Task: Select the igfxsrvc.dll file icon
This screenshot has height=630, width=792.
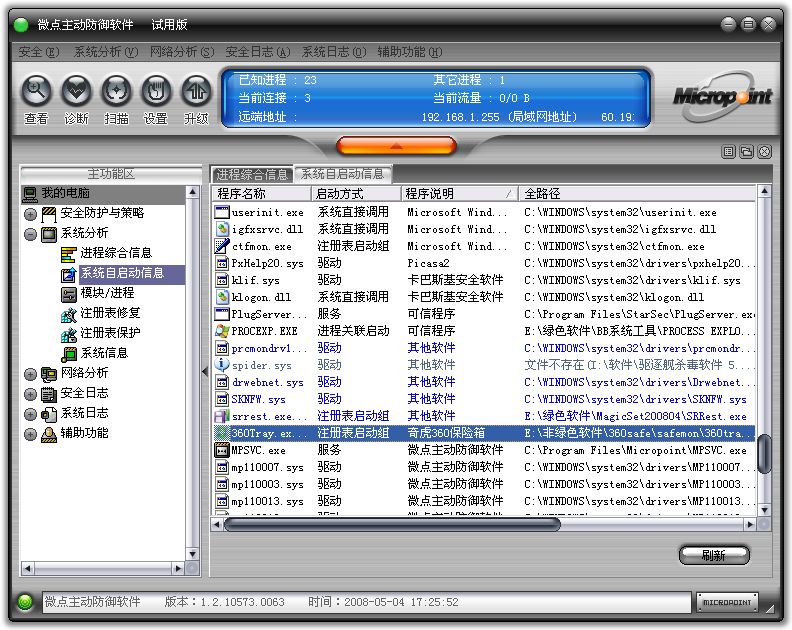Action: pos(222,229)
